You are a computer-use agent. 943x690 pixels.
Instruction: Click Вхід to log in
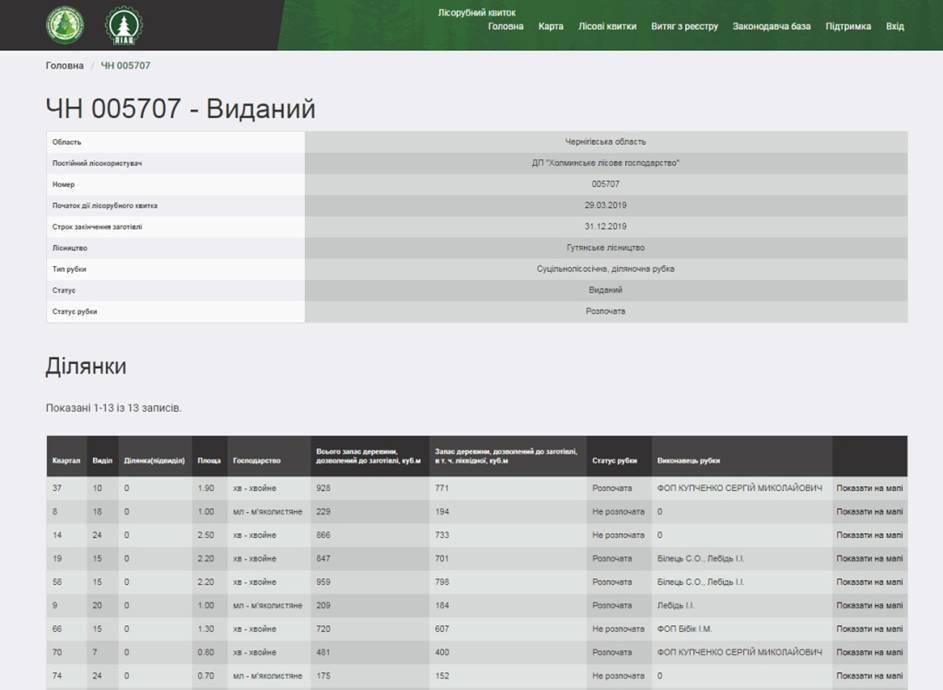point(895,26)
